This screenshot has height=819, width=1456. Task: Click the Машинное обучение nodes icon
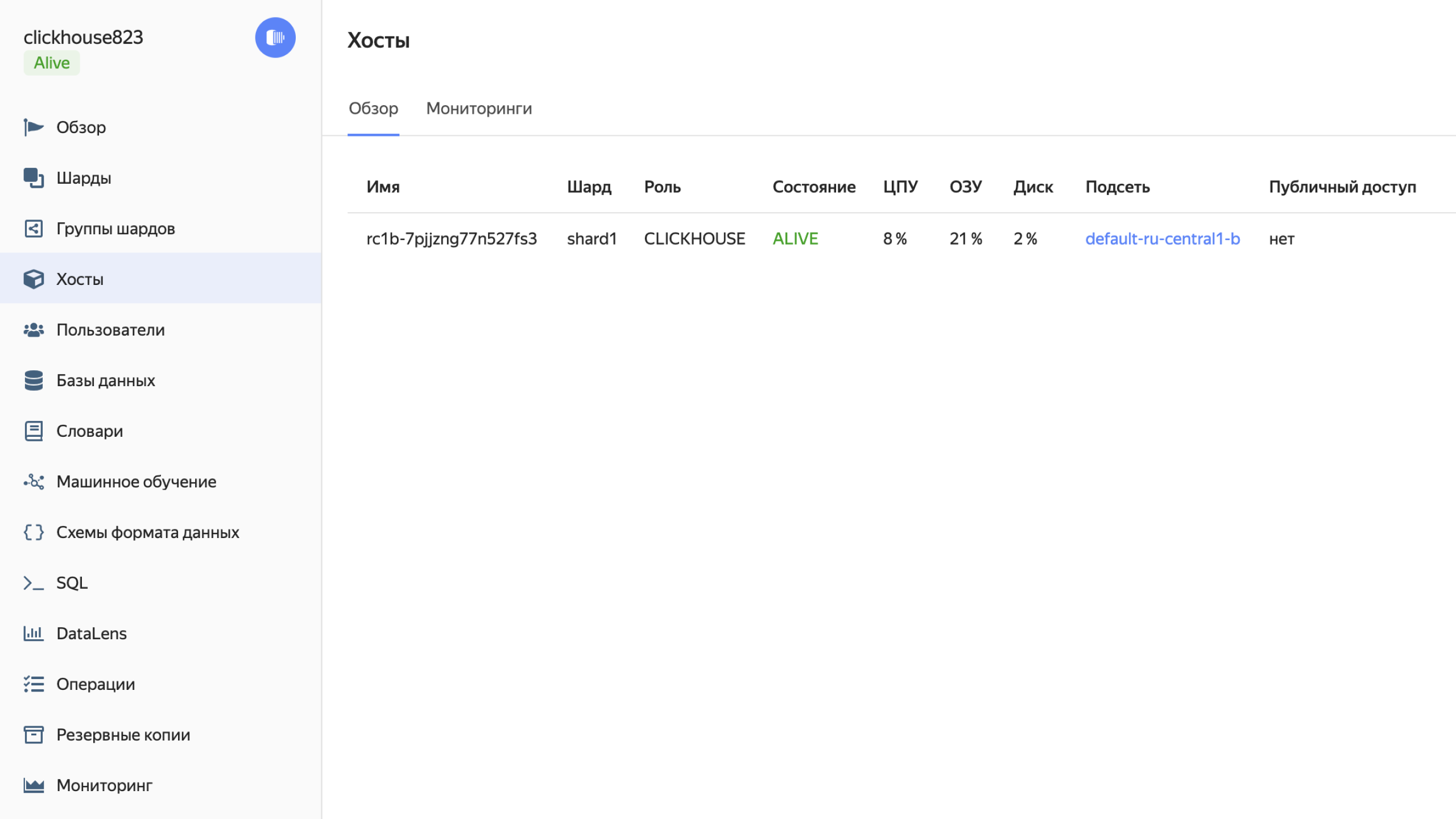click(34, 482)
